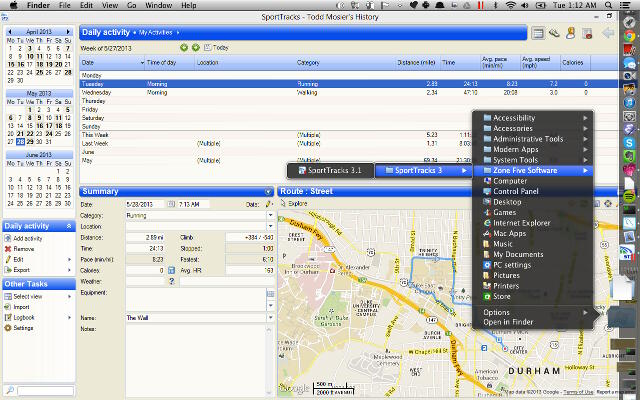Image resolution: width=640 pixels, height=400 pixels.
Task: Select May 28 in the calendar
Action: [x=20, y=142]
